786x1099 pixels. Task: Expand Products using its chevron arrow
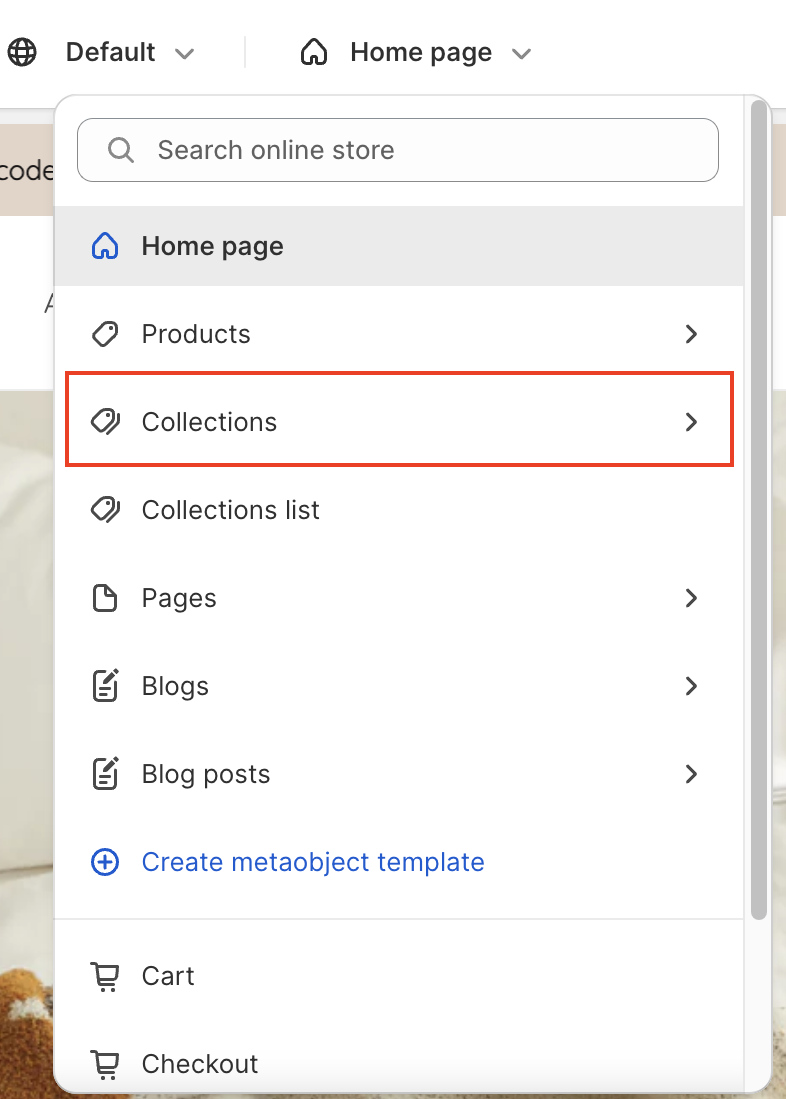691,334
